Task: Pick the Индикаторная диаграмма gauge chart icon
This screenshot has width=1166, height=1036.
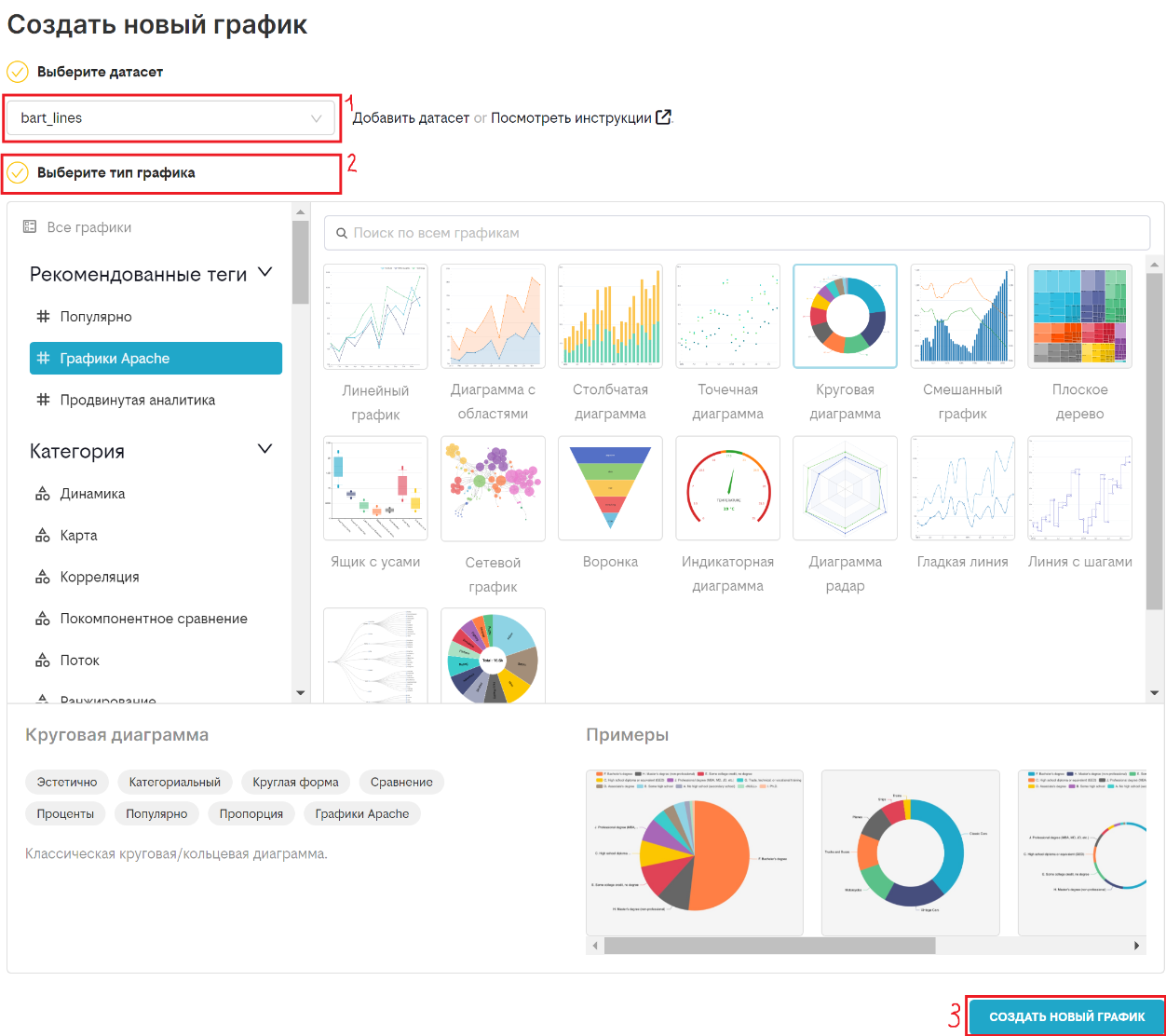Action: tap(727, 488)
